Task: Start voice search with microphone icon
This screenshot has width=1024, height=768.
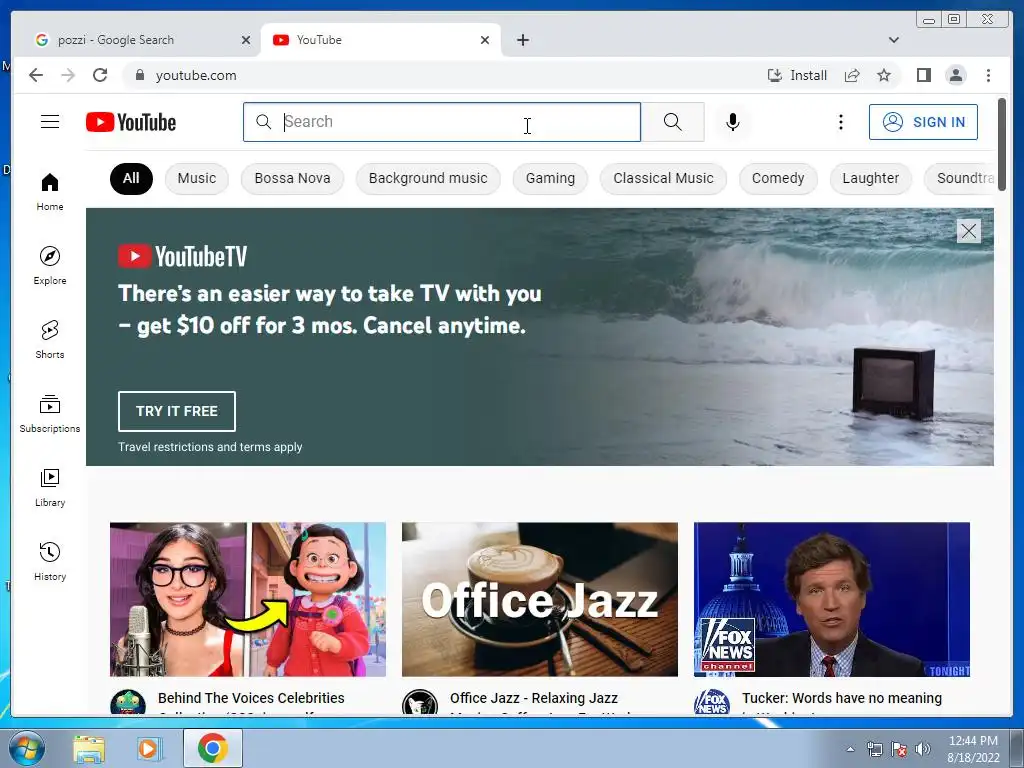Action: tap(733, 121)
